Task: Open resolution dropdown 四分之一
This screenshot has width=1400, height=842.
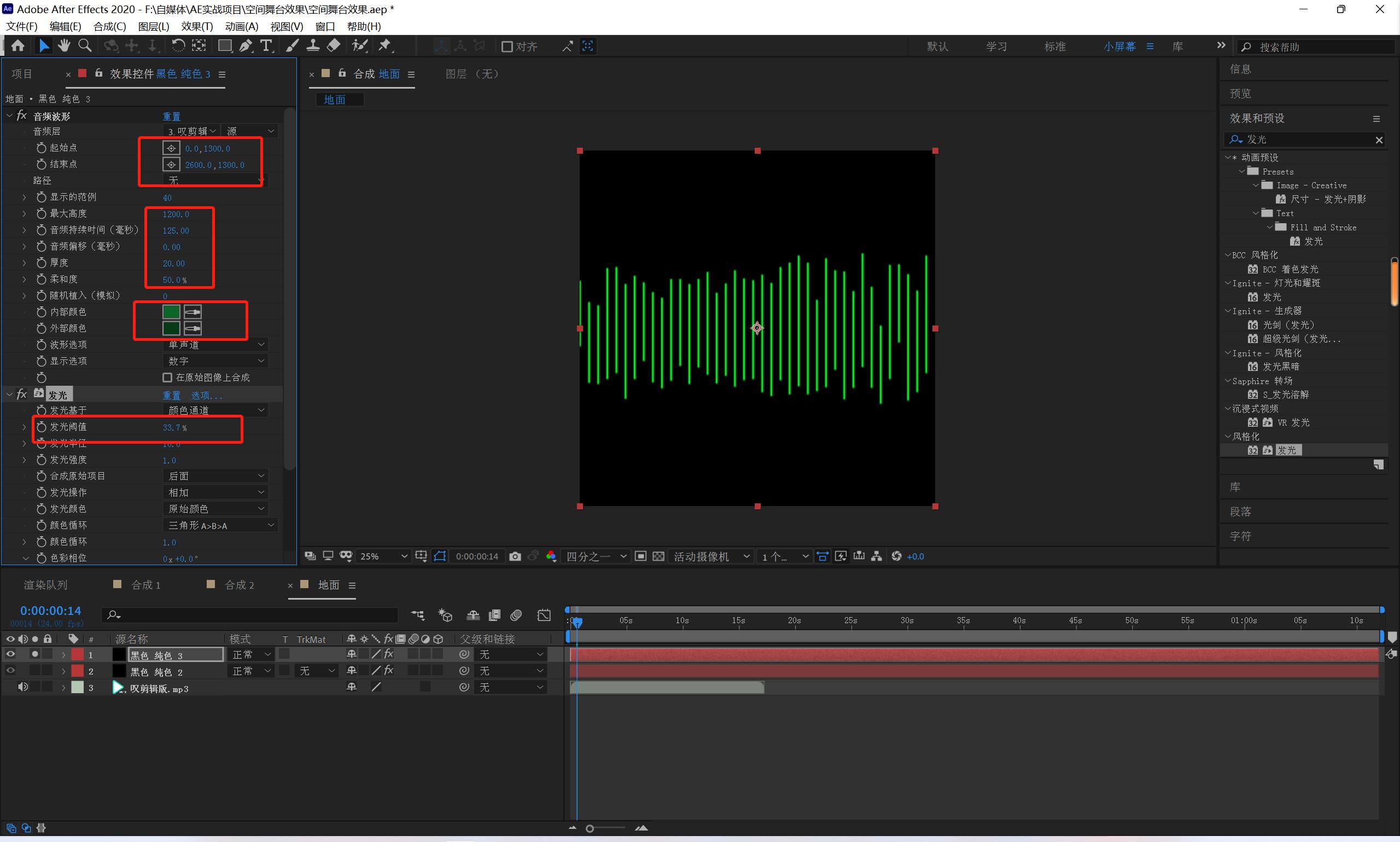Action: (596, 556)
